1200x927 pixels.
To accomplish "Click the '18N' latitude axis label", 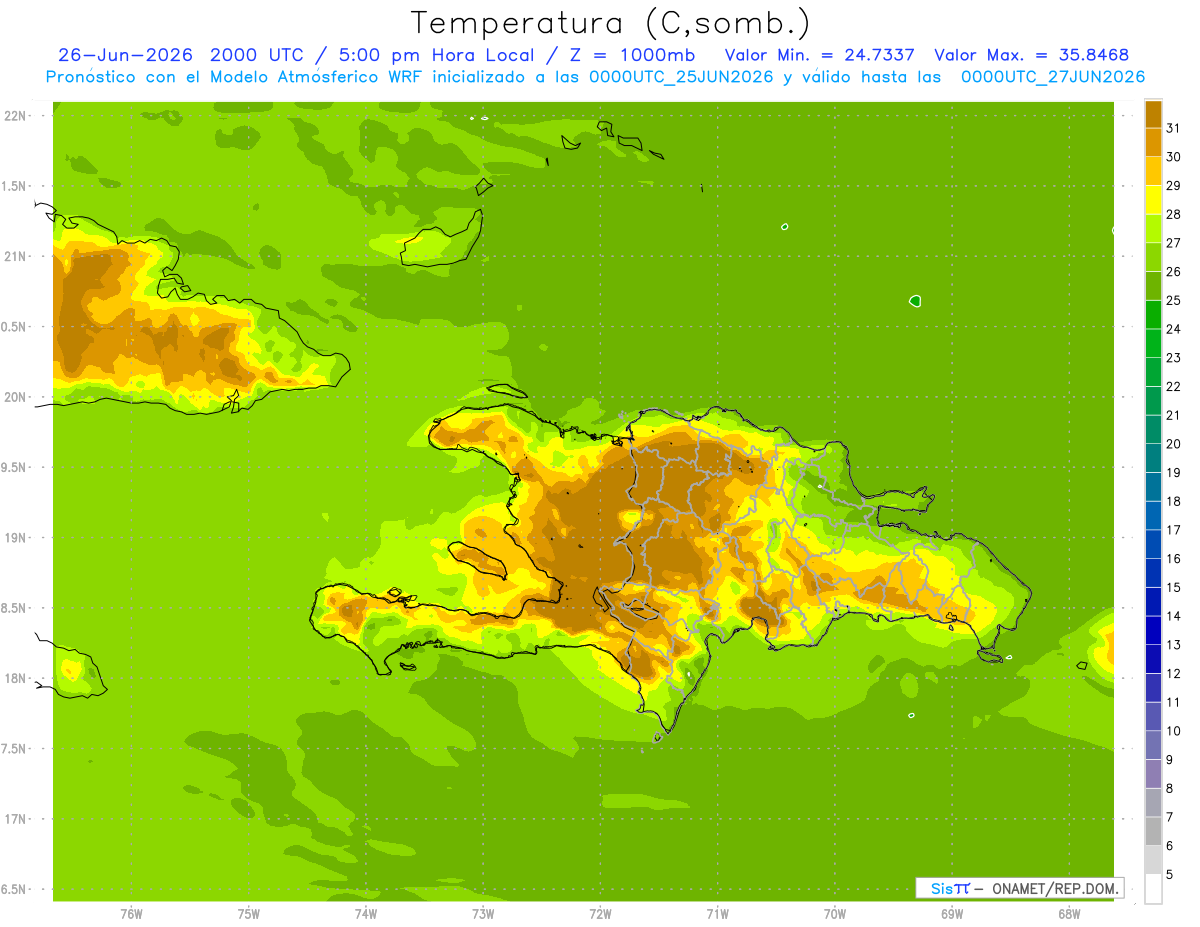I will (16, 679).
